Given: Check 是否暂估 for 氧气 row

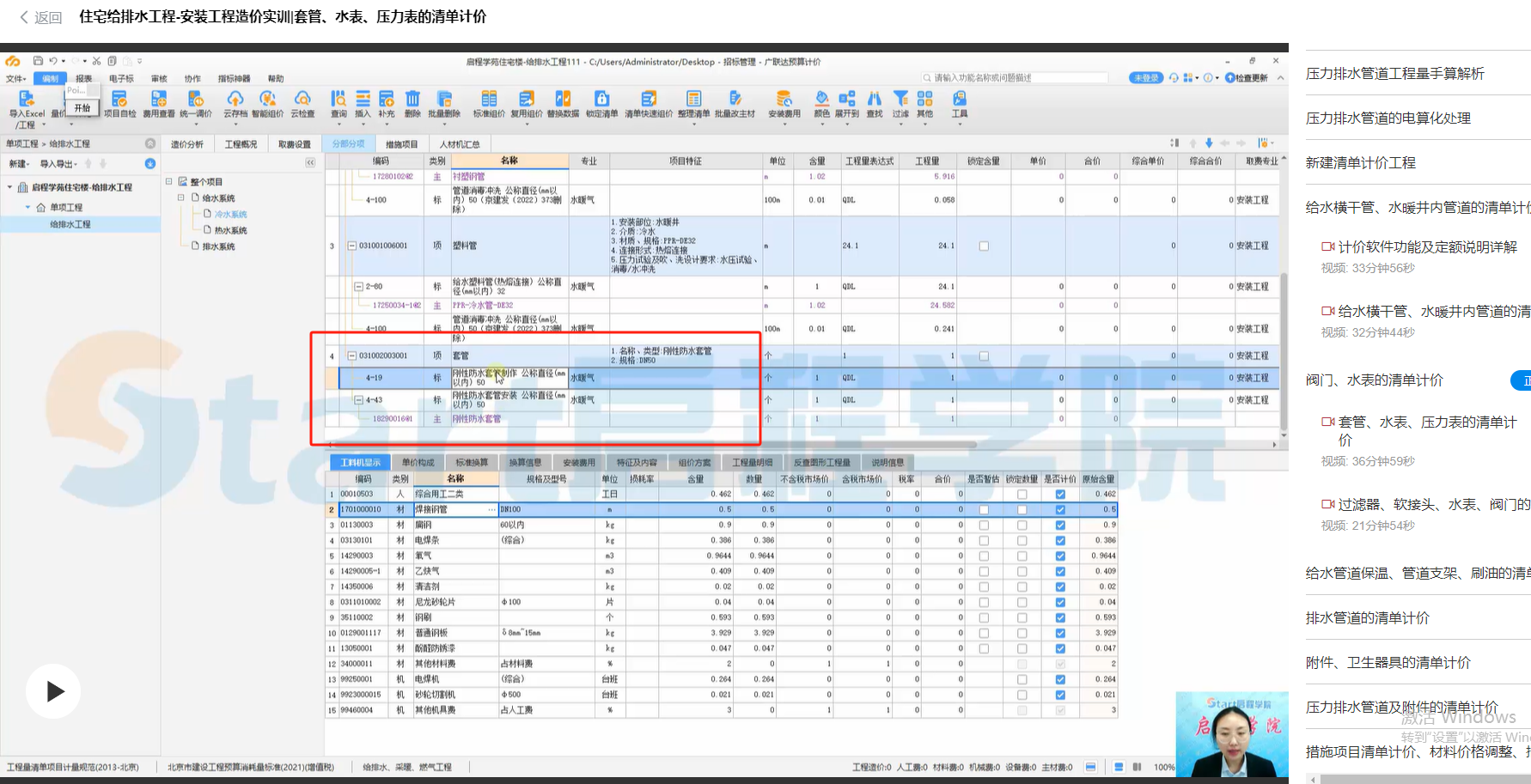Looking at the screenshot, I should click(984, 556).
